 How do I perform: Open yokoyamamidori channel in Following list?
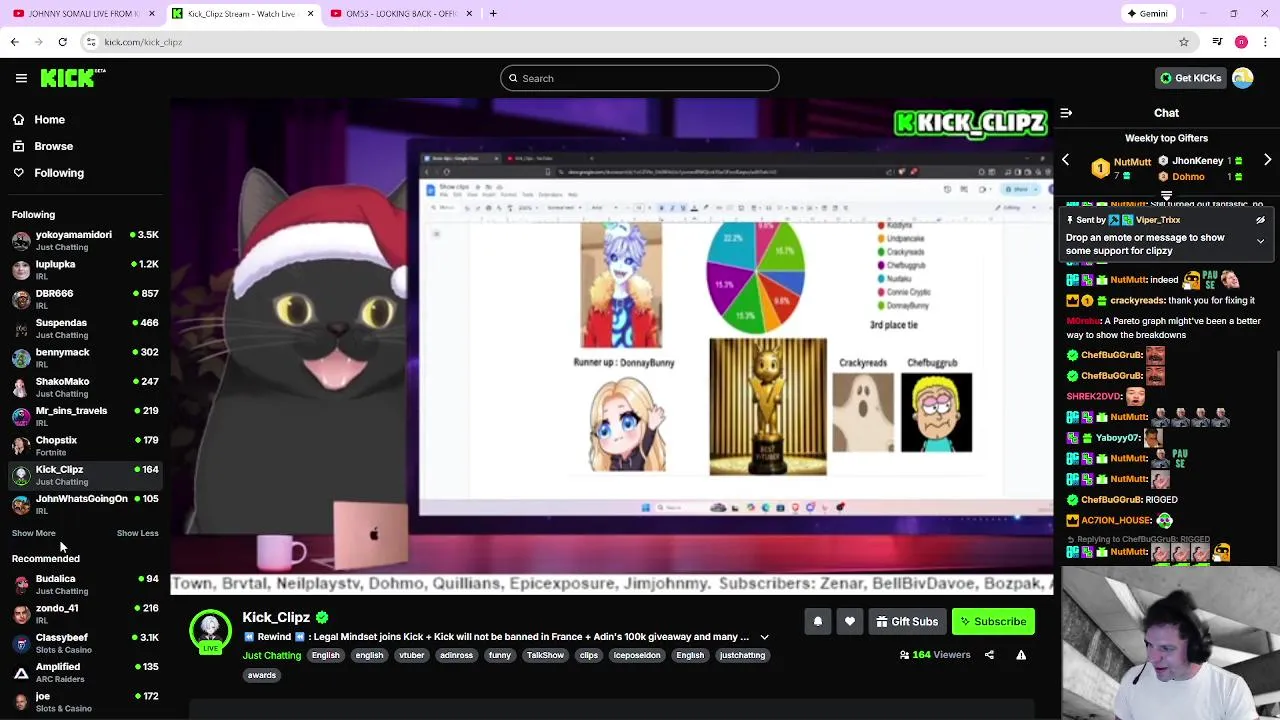tap(85, 240)
